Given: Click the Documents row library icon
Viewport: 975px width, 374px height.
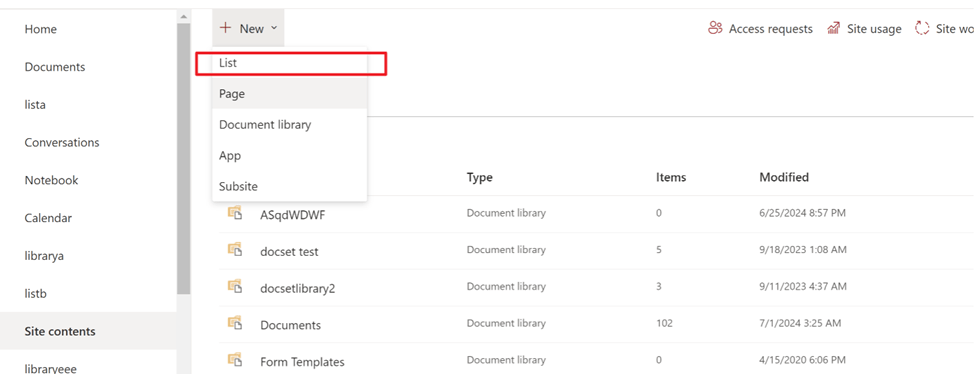Looking at the screenshot, I should coord(234,323).
